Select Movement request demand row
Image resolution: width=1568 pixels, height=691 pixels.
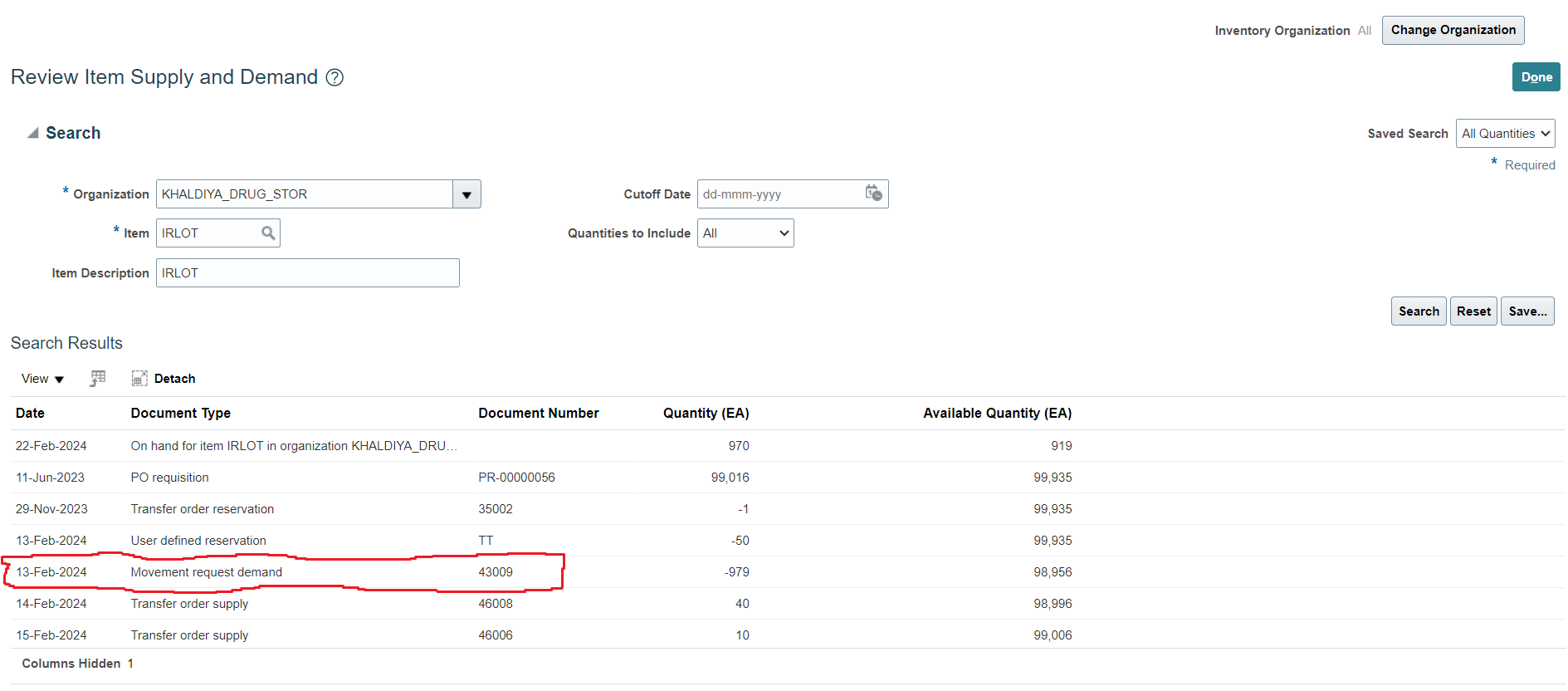pyautogui.click(x=788, y=572)
